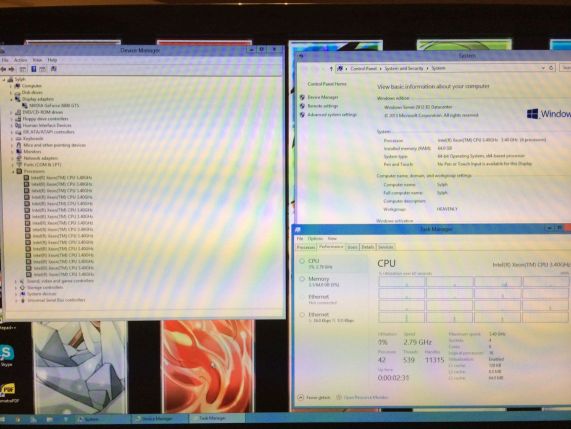Open Advanced system settings link
The image size is (571, 429).
pos(332,115)
